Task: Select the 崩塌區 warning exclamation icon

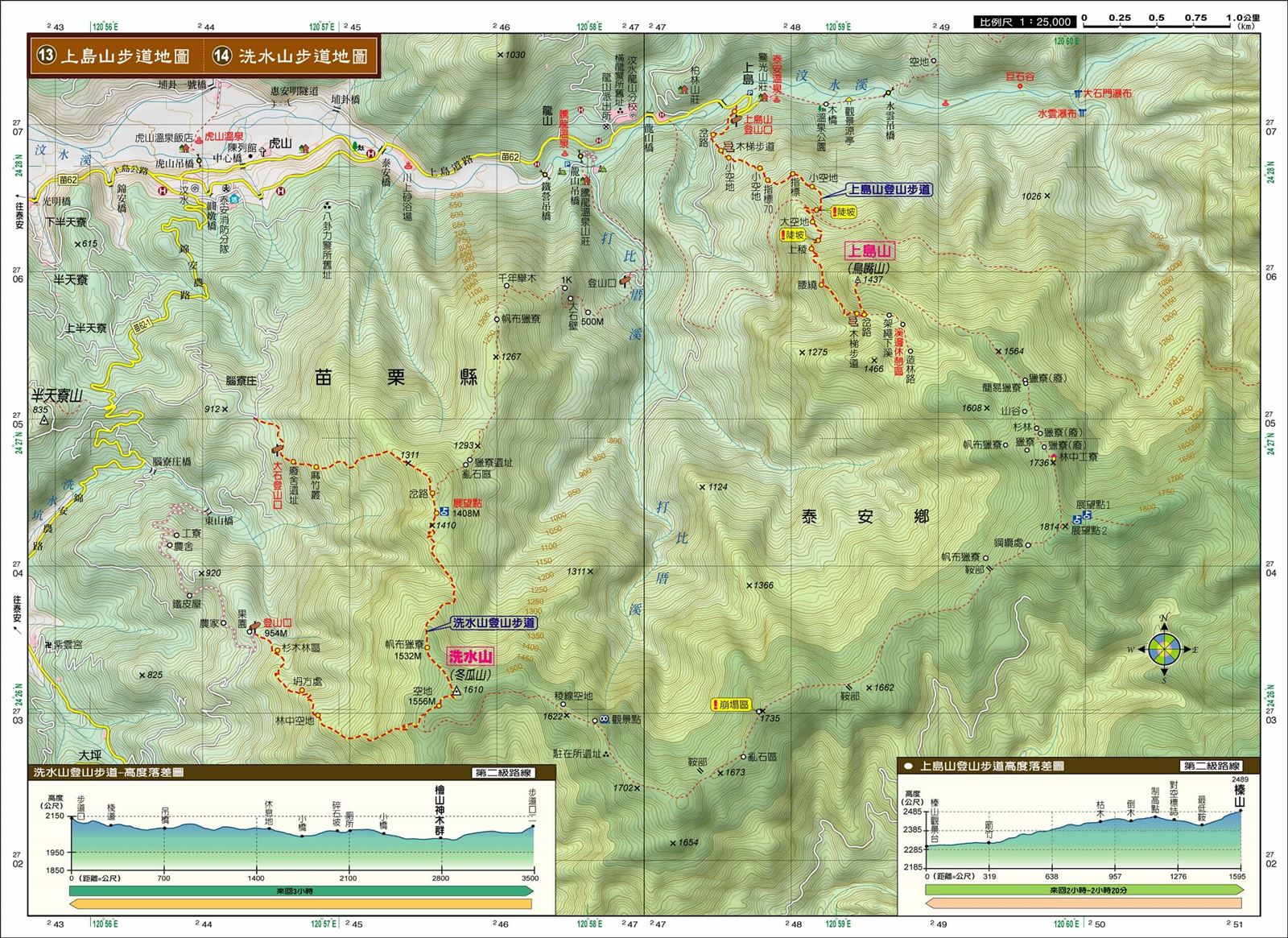Action: (716, 705)
